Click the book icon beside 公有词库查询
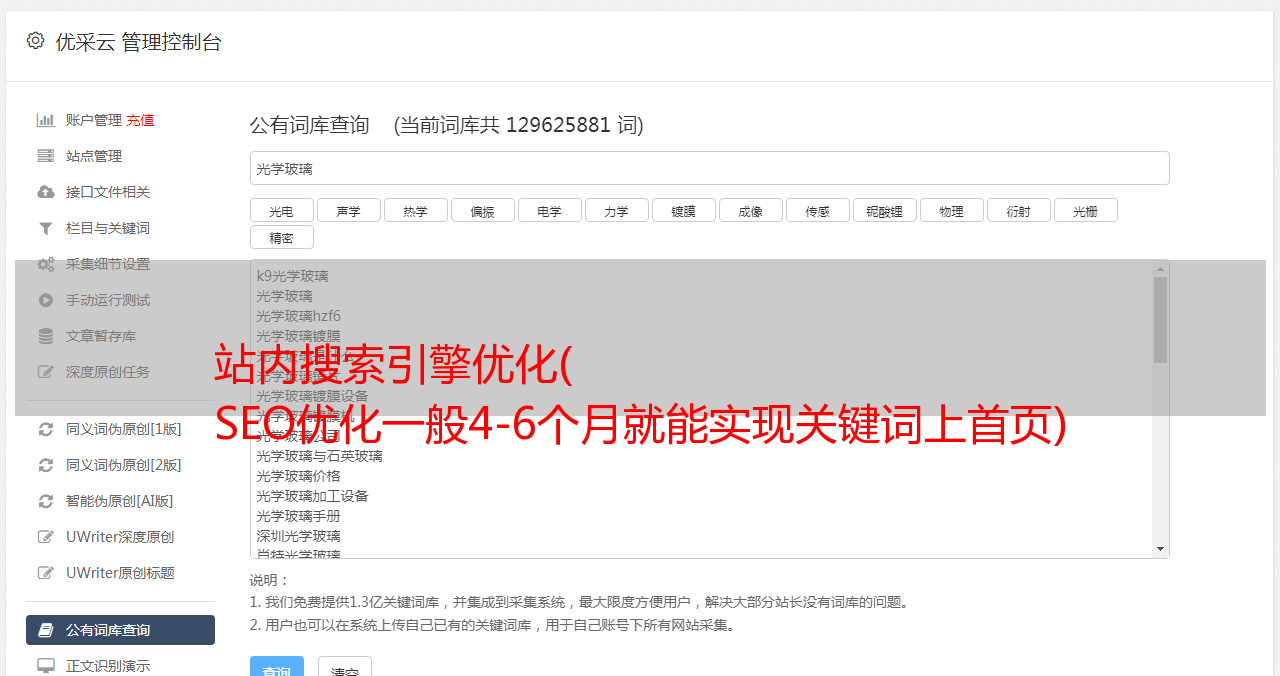Image resolution: width=1280 pixels, height=676 pixels. point(46,630)
